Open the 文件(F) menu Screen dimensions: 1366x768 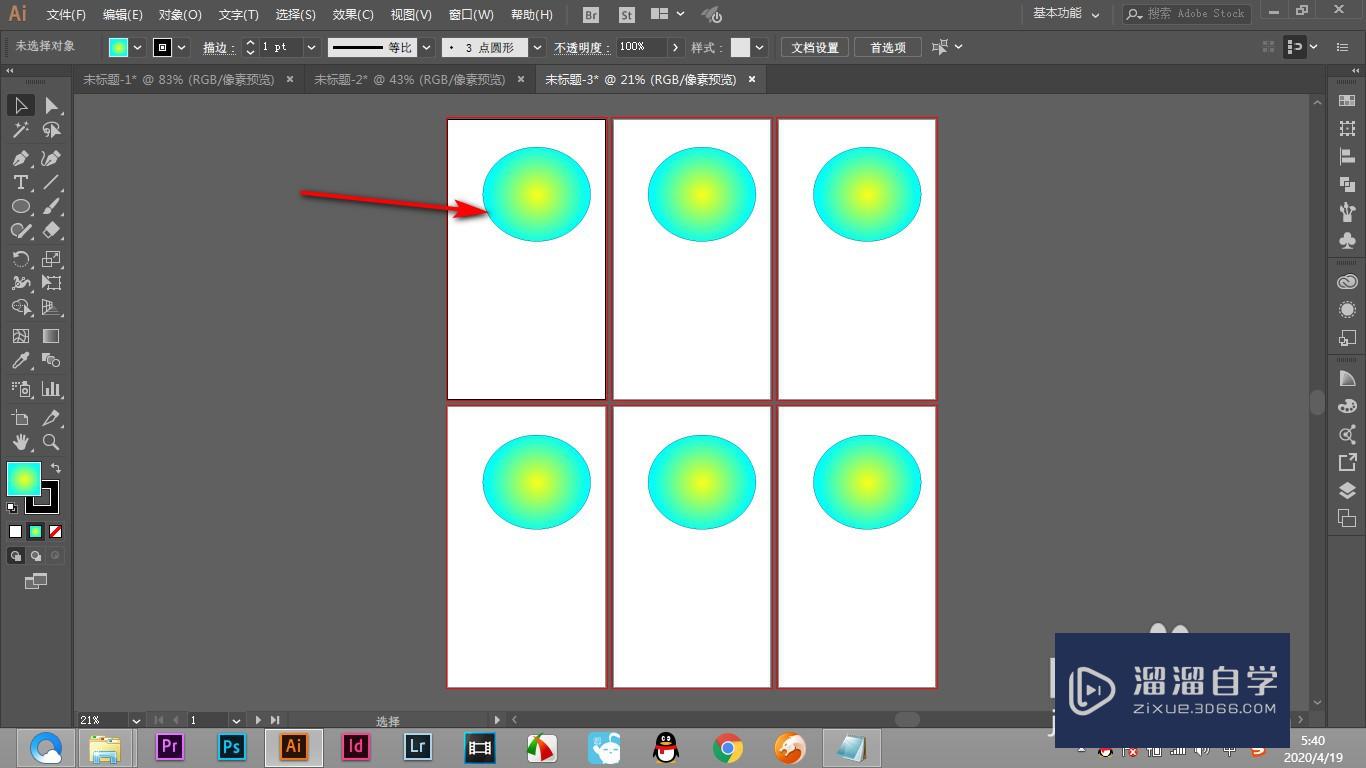point(67,15)
